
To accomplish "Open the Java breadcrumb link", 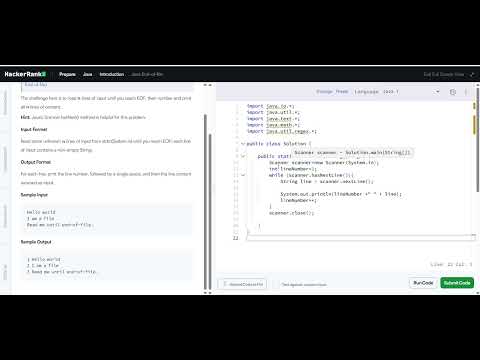I will (x=88, y=74).
